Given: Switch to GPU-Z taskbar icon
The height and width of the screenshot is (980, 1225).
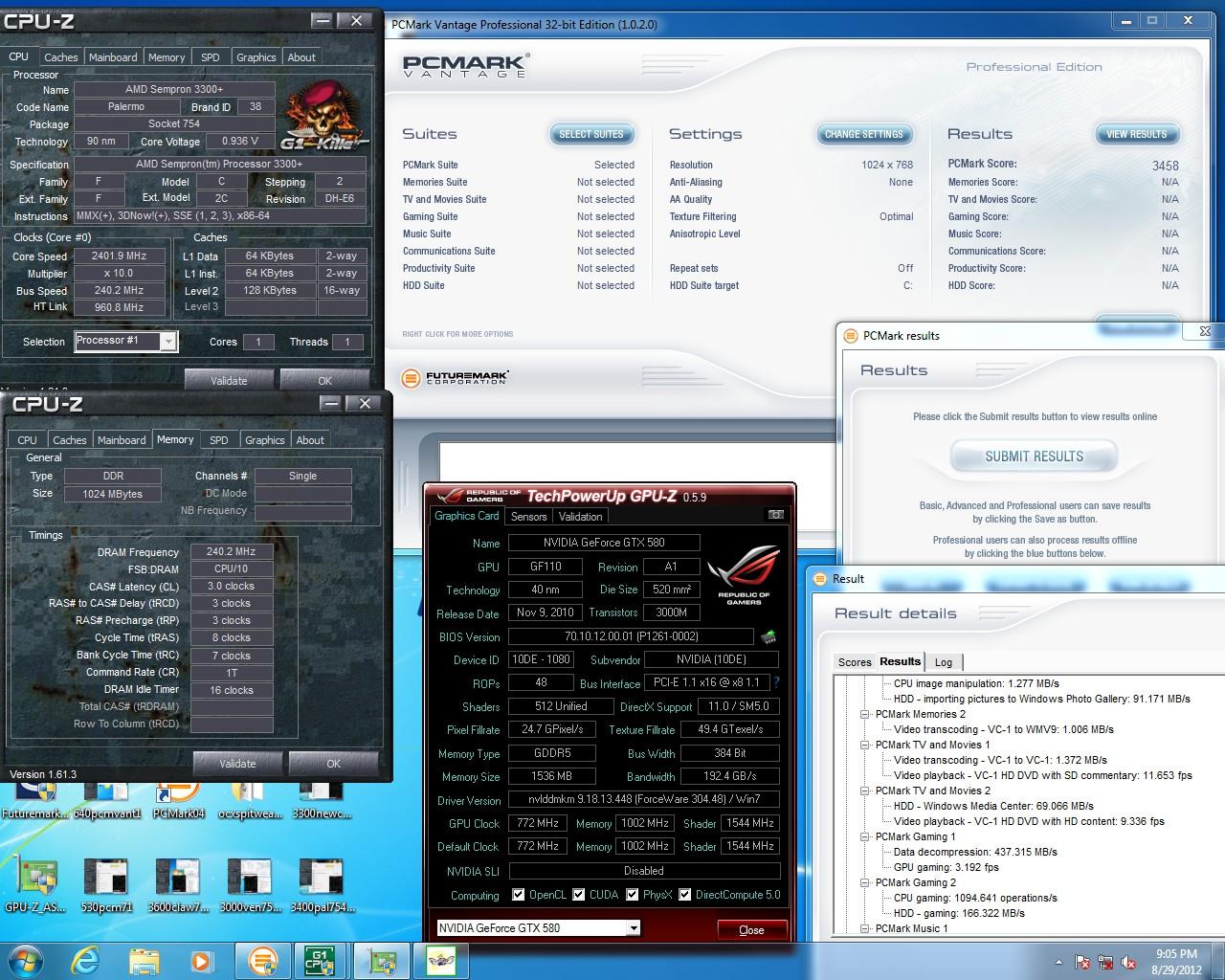Looking at the screenshot, I should [x=383, y=960].
